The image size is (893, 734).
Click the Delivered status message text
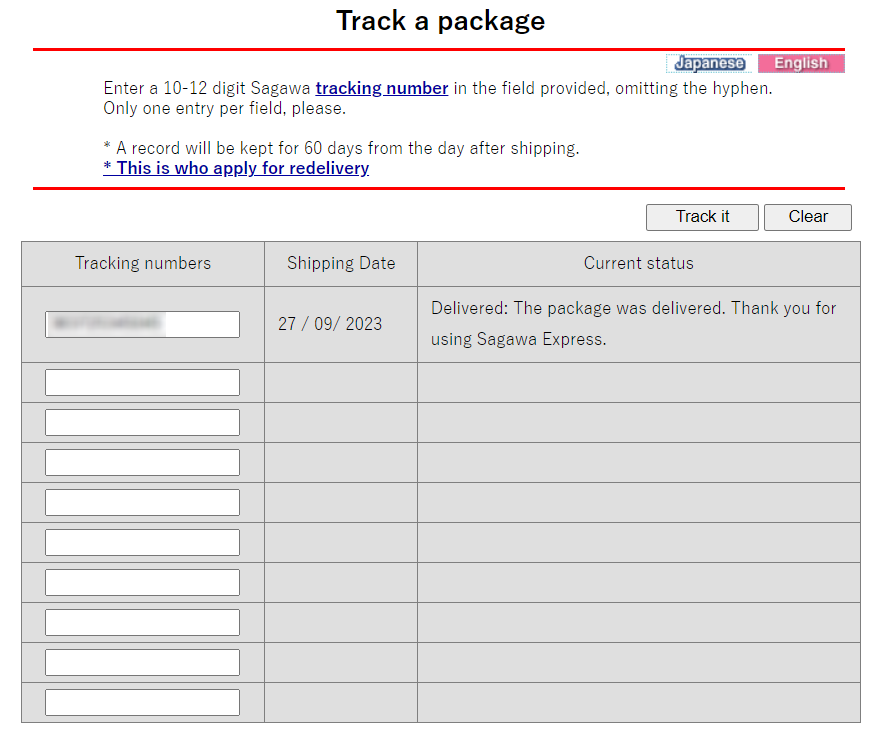633,323
